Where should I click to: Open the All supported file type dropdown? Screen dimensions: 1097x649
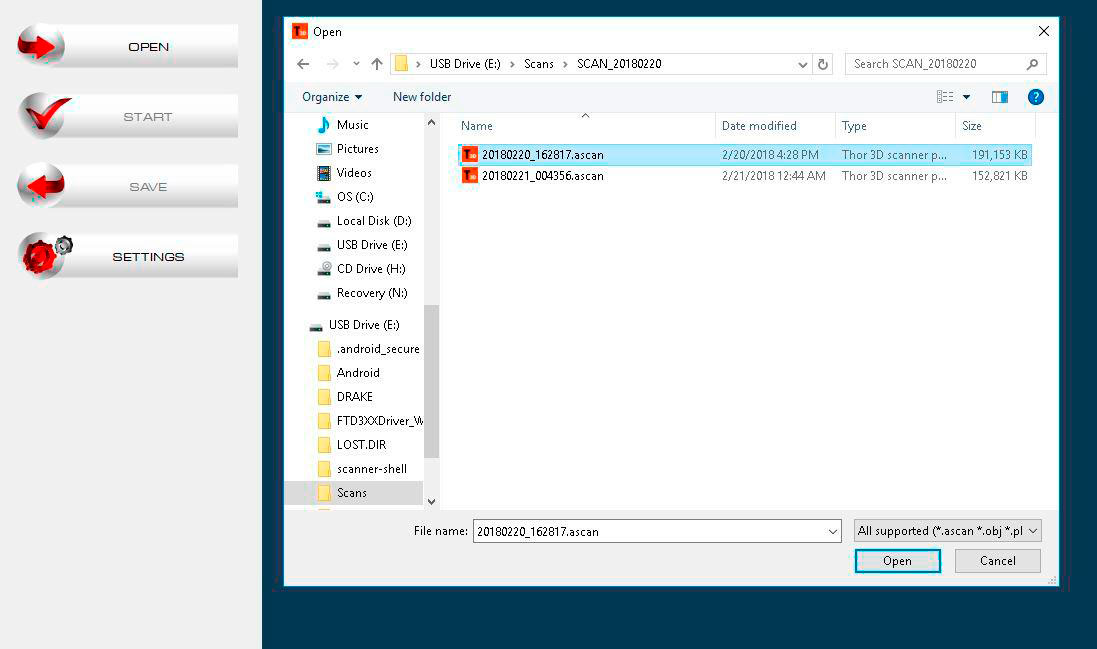(947, 531)
